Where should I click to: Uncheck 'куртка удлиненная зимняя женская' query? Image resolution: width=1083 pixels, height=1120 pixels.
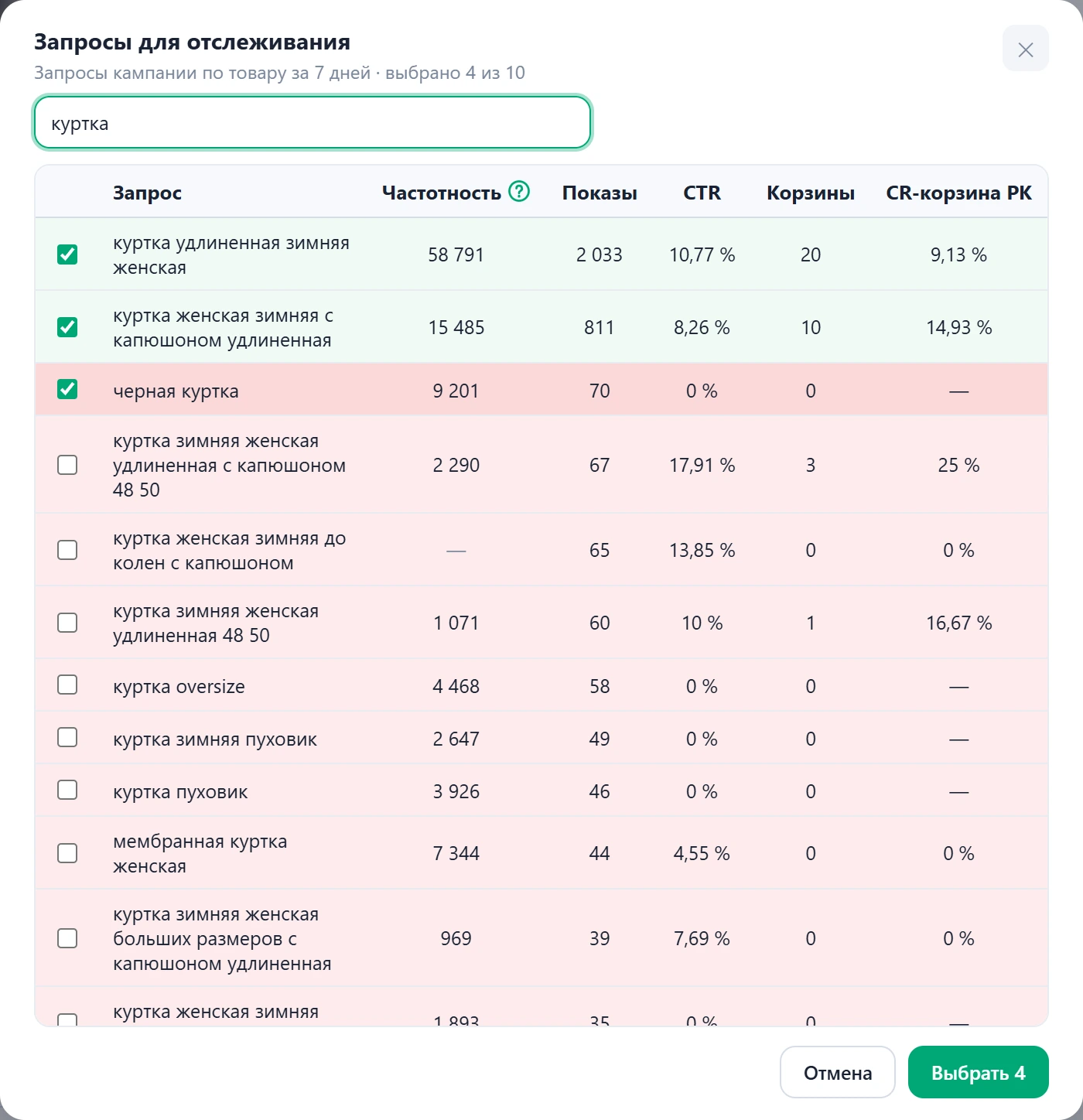pyautogui.click(x=68, y=254)
